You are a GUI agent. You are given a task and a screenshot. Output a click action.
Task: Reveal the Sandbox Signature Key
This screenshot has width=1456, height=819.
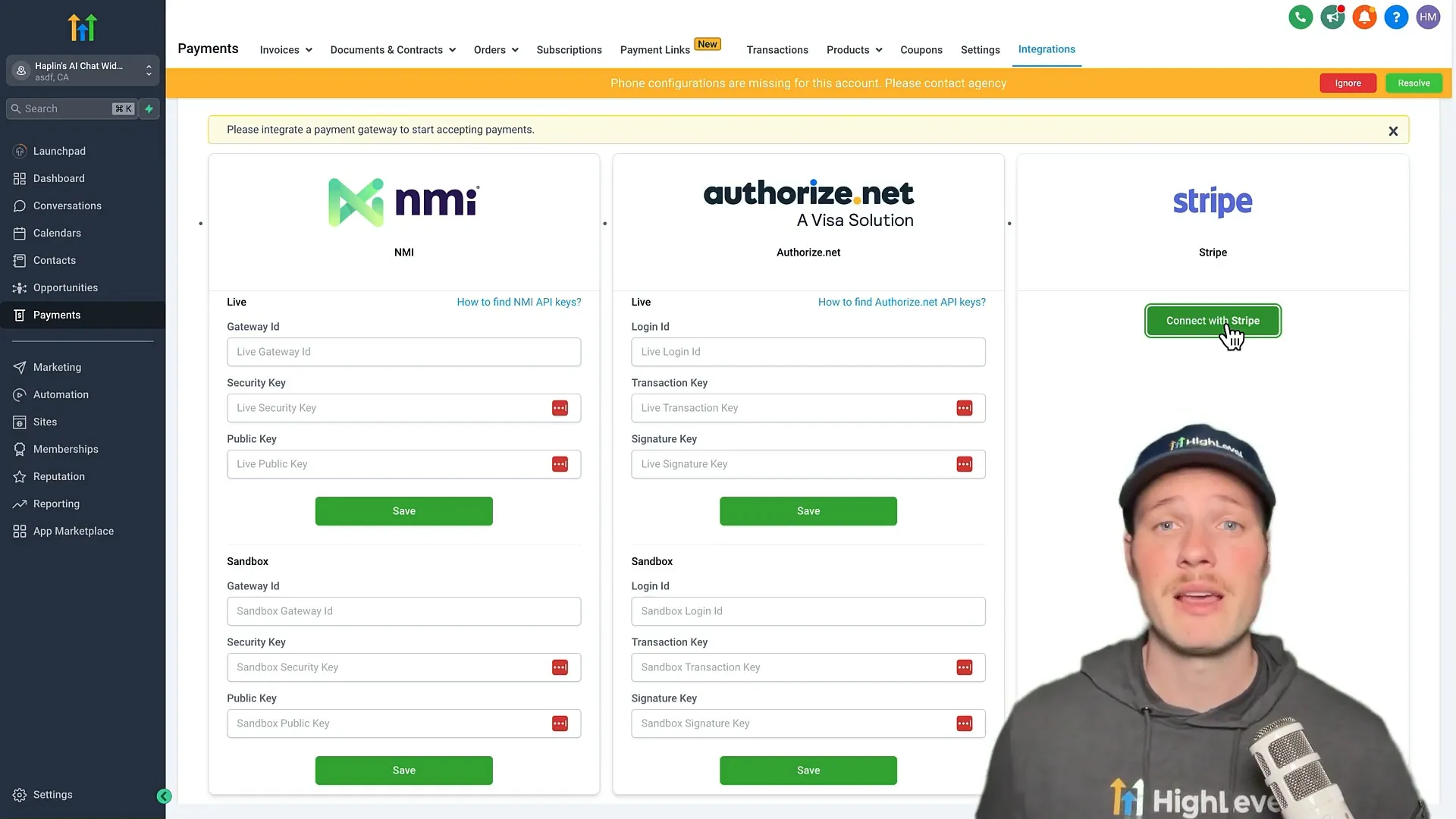pyautogui.click(x=964, y=723)
